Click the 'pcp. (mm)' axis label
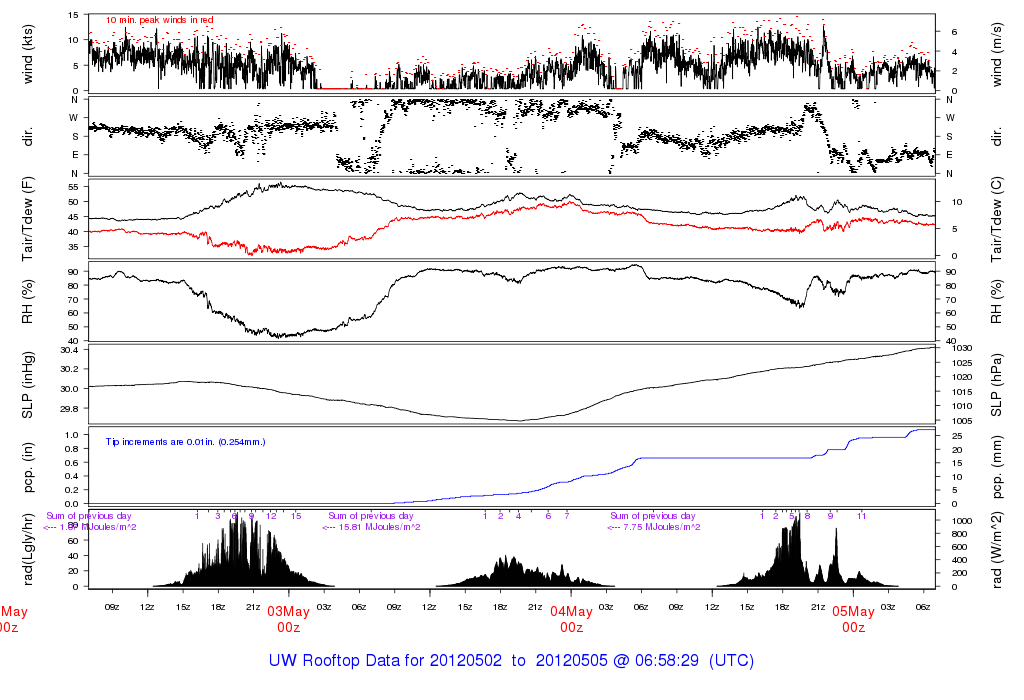The height and width of the screenshot is (700, 1024). pyautogui.click(x=997, y=468)
